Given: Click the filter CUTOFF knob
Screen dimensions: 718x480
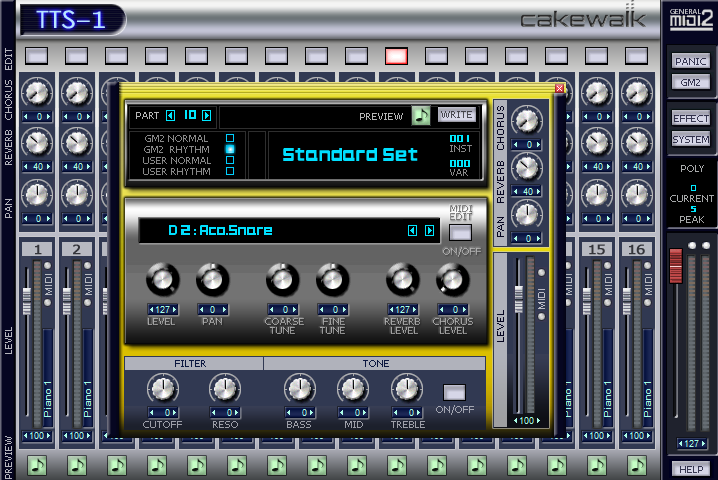Looking at the screenshot, I should pos(163,389).
